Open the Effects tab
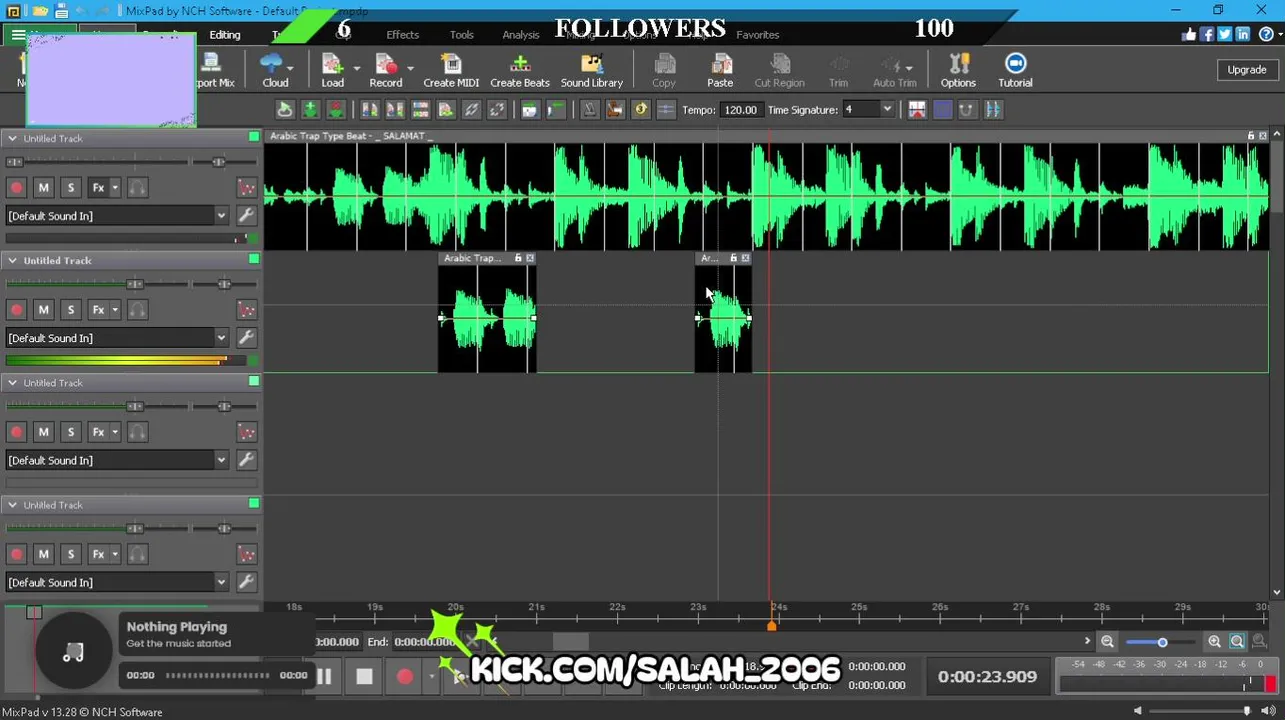The image size is (1285, 720). pyautogui.click(x=402, y=35)
